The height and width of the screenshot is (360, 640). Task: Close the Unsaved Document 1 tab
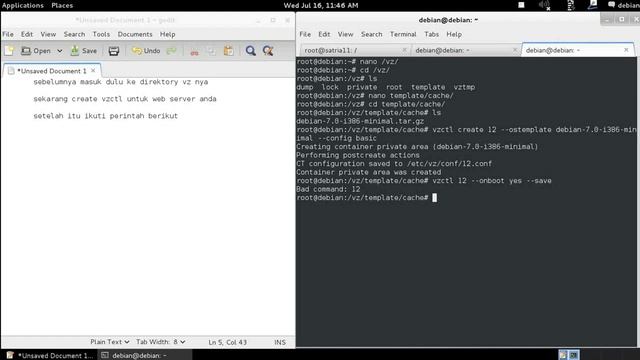[x=93, y=71]
